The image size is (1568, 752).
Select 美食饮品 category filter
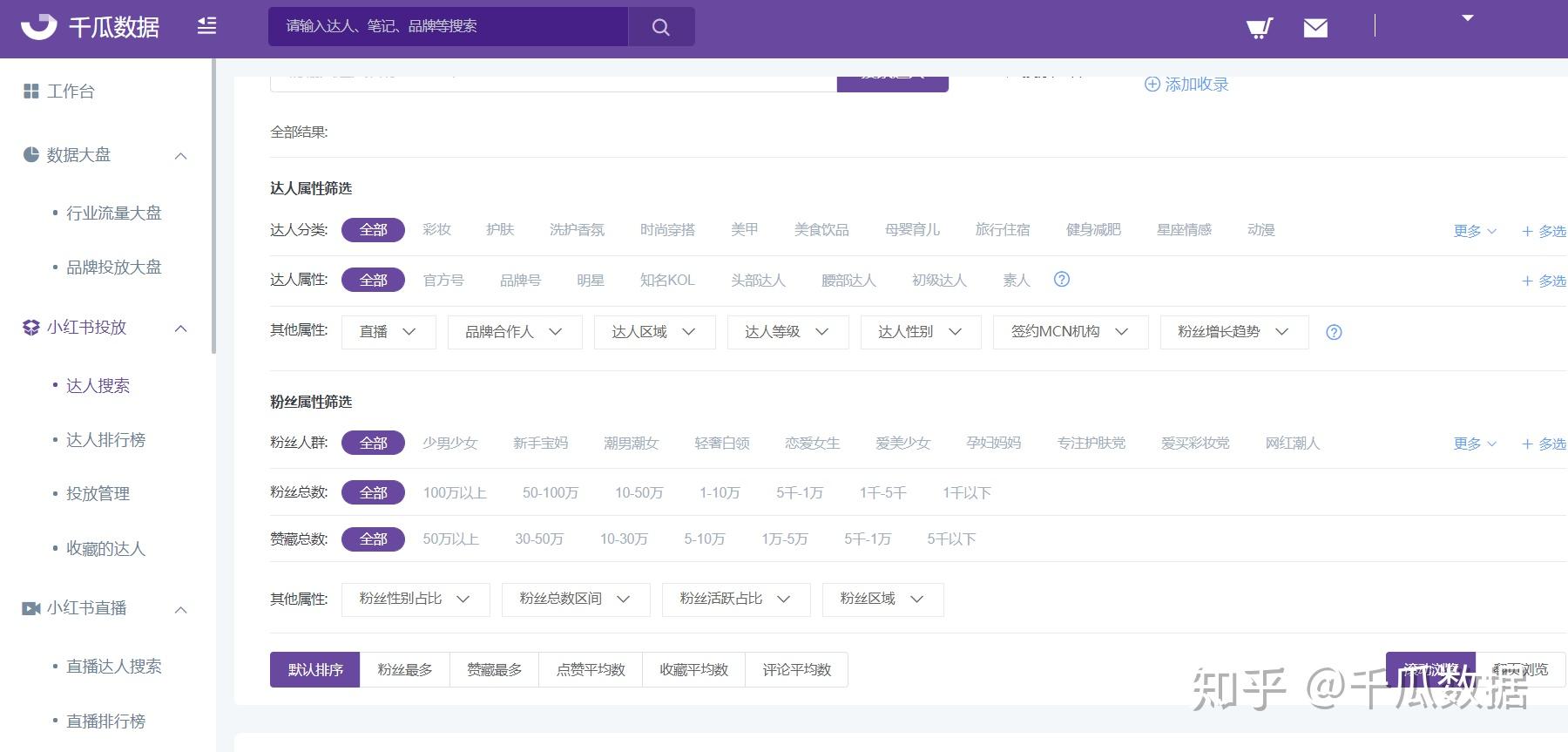click(x=821, y=230)
